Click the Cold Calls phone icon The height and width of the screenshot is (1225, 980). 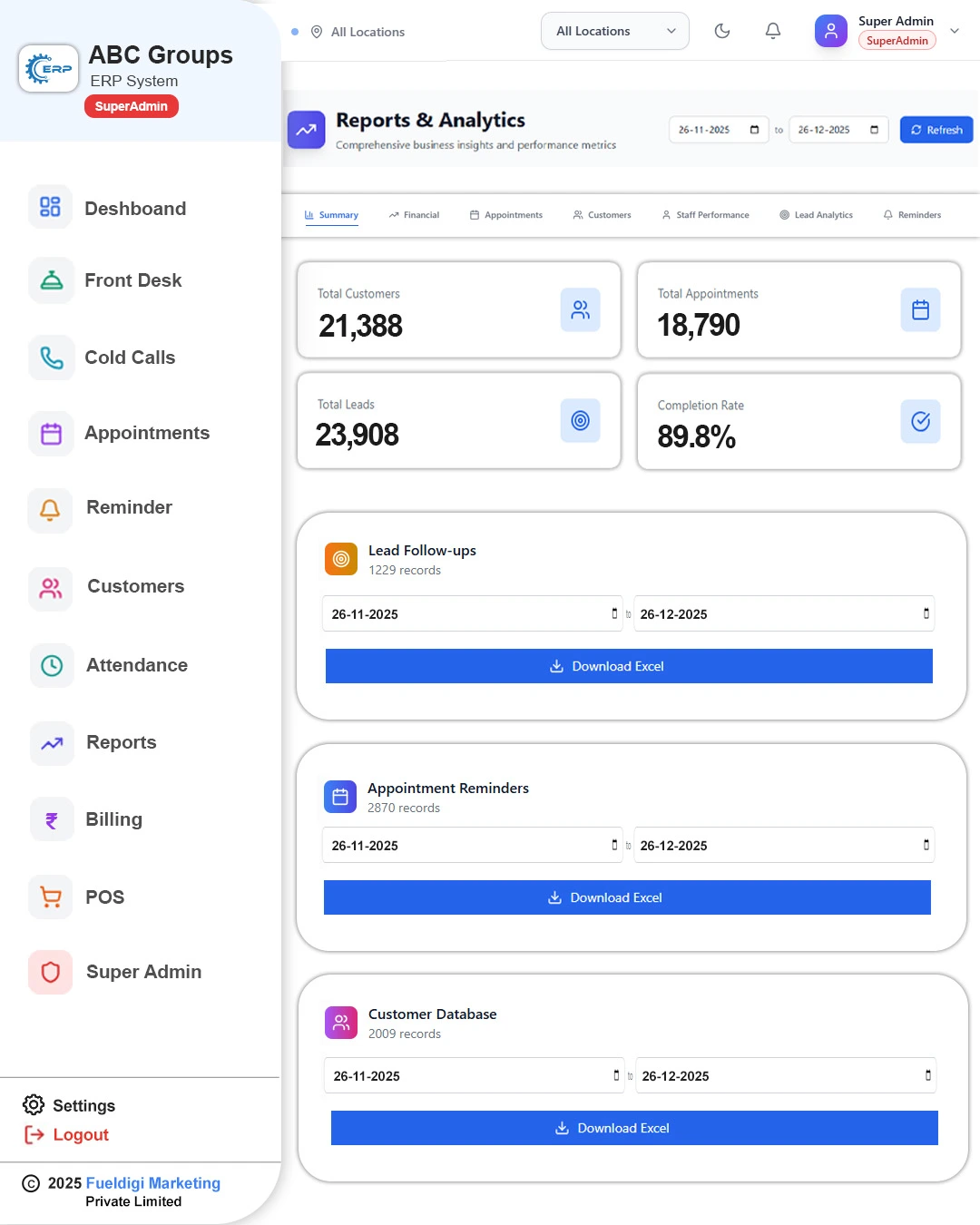52,358
